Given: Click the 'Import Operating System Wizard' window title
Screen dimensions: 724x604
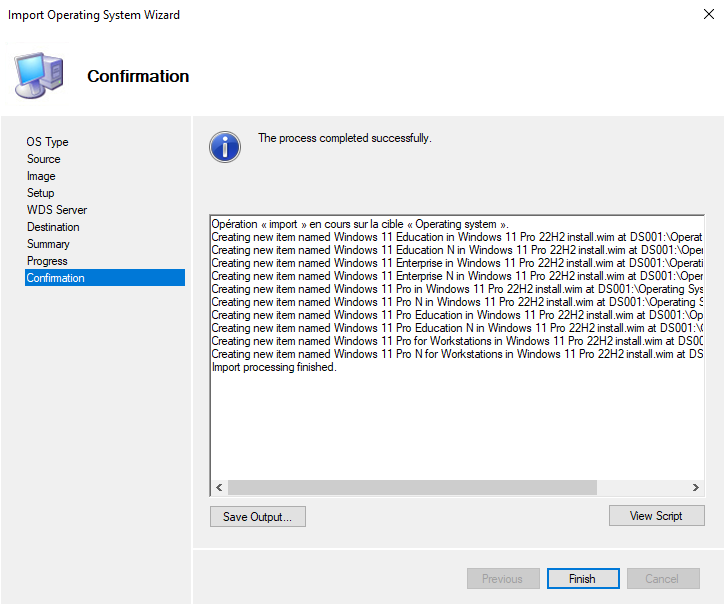Looking at the screenshot, I should click(x=94, y=15).
